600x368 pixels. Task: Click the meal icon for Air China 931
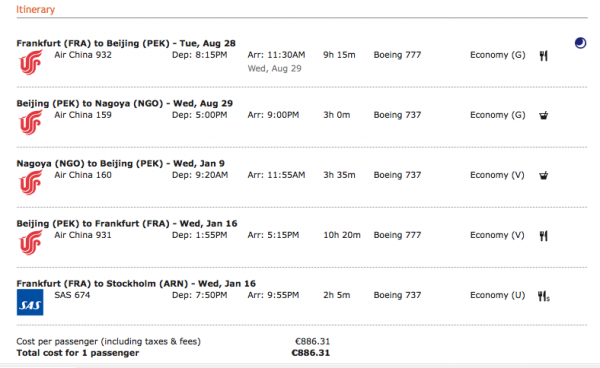coord(543,236)
